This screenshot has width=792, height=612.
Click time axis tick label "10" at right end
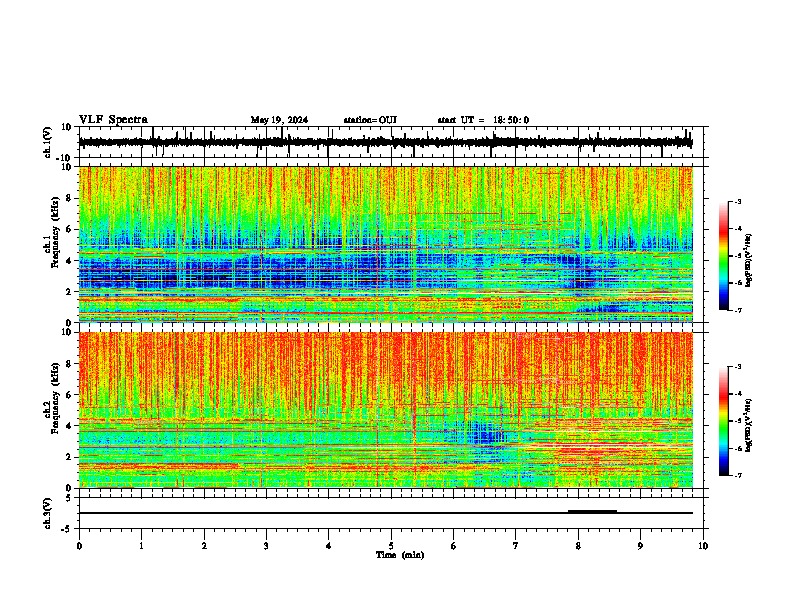tap(703, 546)
